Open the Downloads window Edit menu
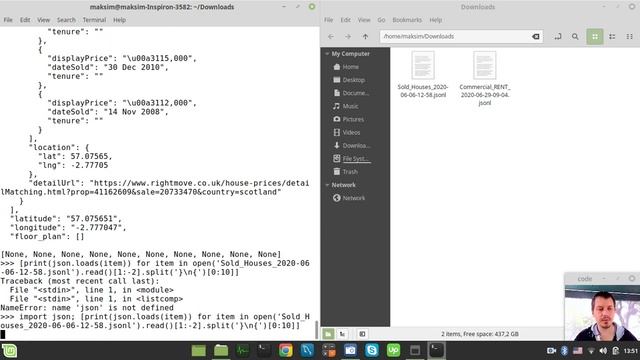Viewport: 640px width, 360px height. tap(346, 20)
